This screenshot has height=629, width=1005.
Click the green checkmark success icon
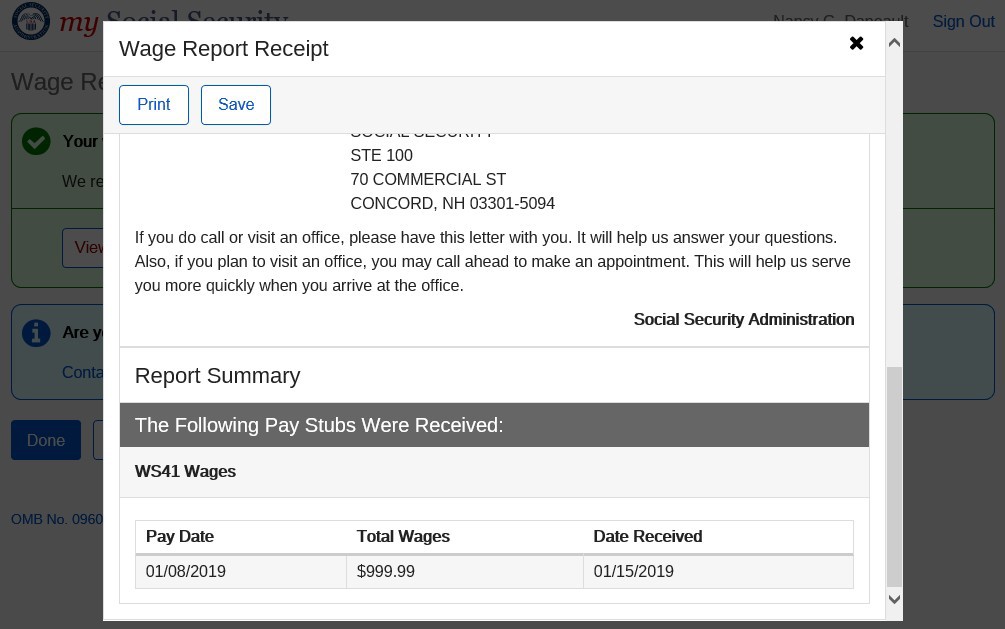pos(36,142)
